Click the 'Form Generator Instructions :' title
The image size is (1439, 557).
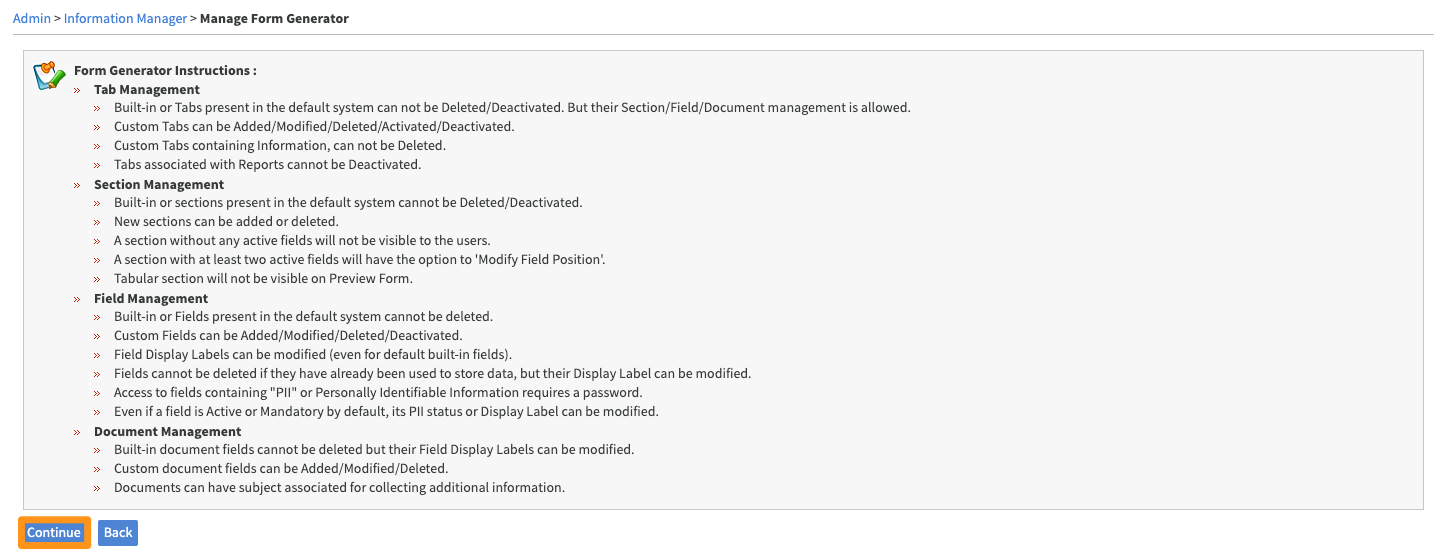tap(165, 71)
